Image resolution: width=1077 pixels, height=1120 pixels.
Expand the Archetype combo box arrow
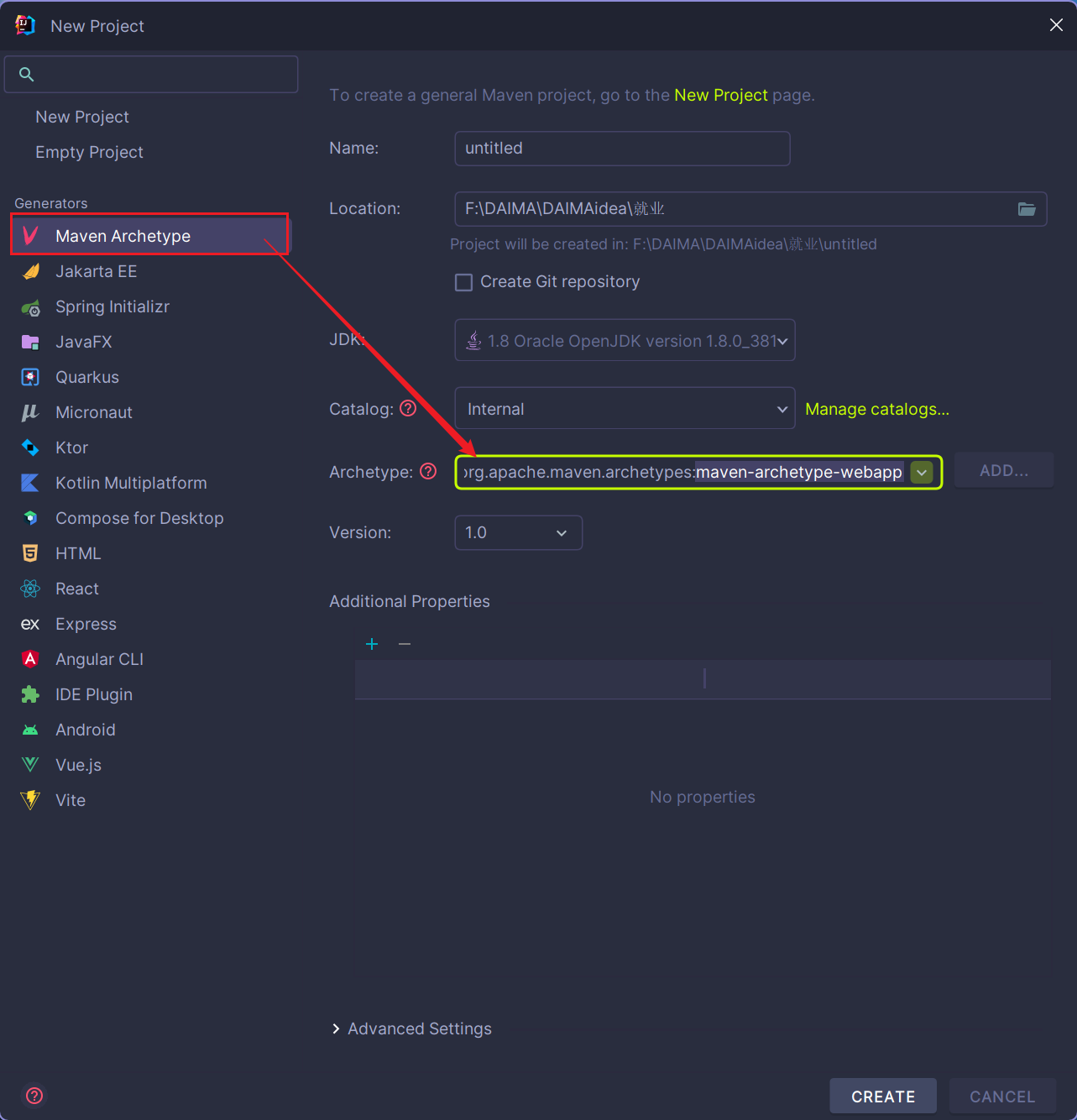coord(922,472)
